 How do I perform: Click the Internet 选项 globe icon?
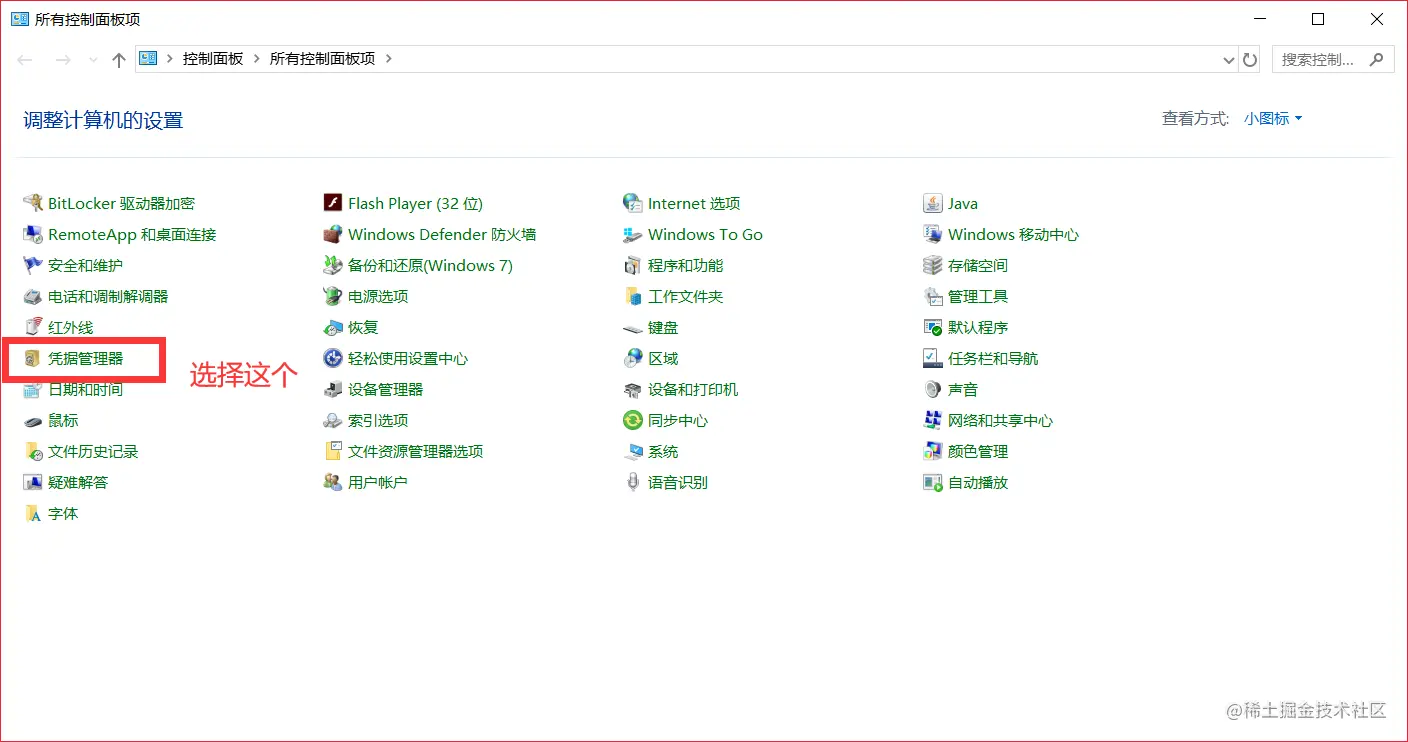coord(632,203)
